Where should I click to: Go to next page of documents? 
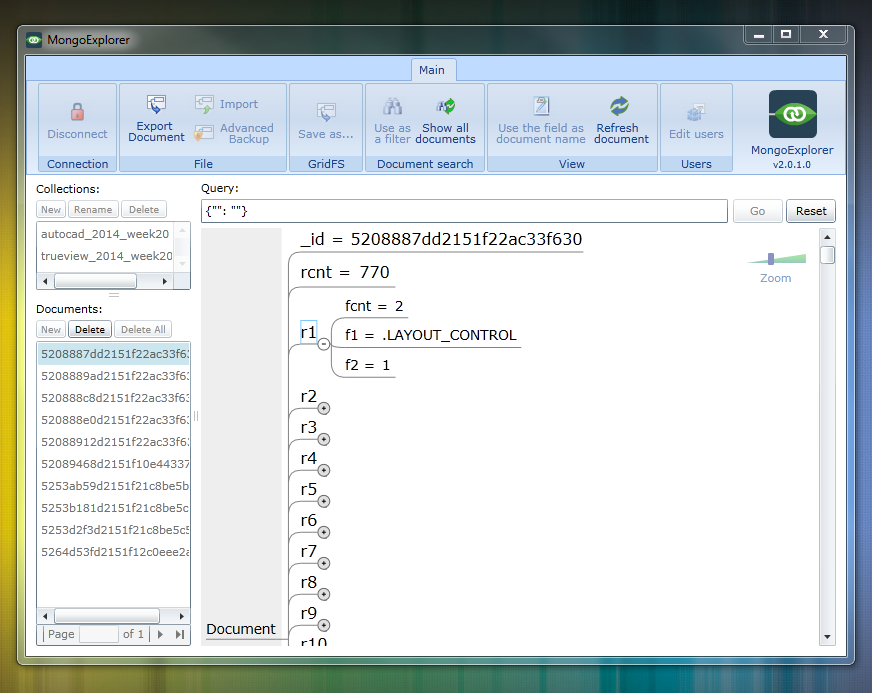pos(161,634)
